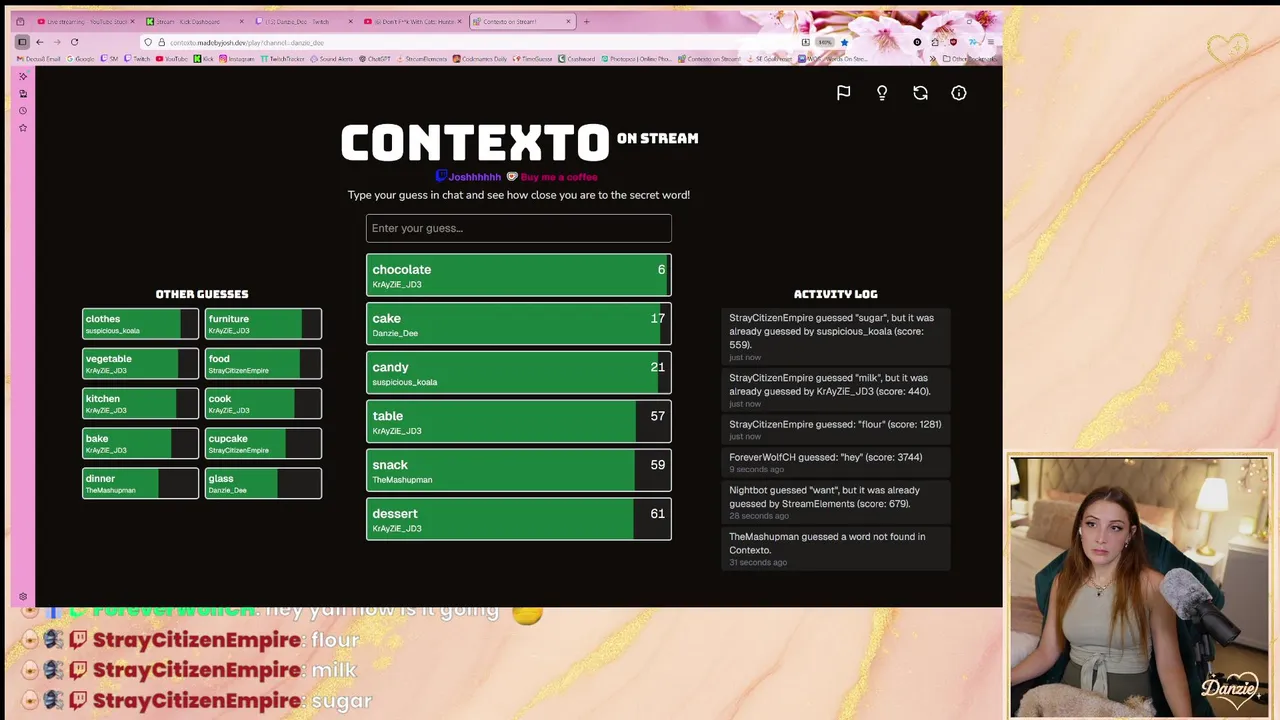Click the tracking protection shield icon
The height and width of the screenshot is (720, 1280).
(x=148, y=42)
